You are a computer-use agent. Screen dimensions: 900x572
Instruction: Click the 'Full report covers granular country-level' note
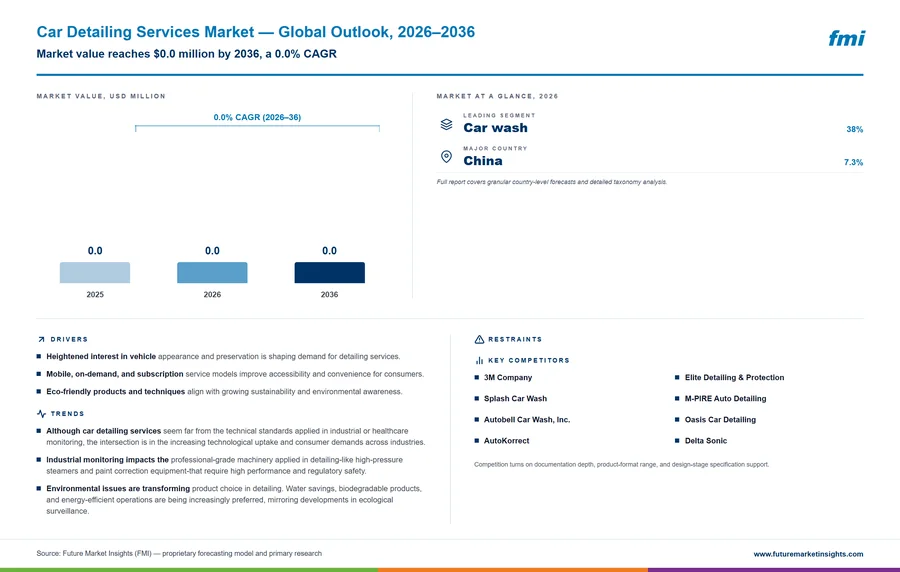(x=552, y=182)
